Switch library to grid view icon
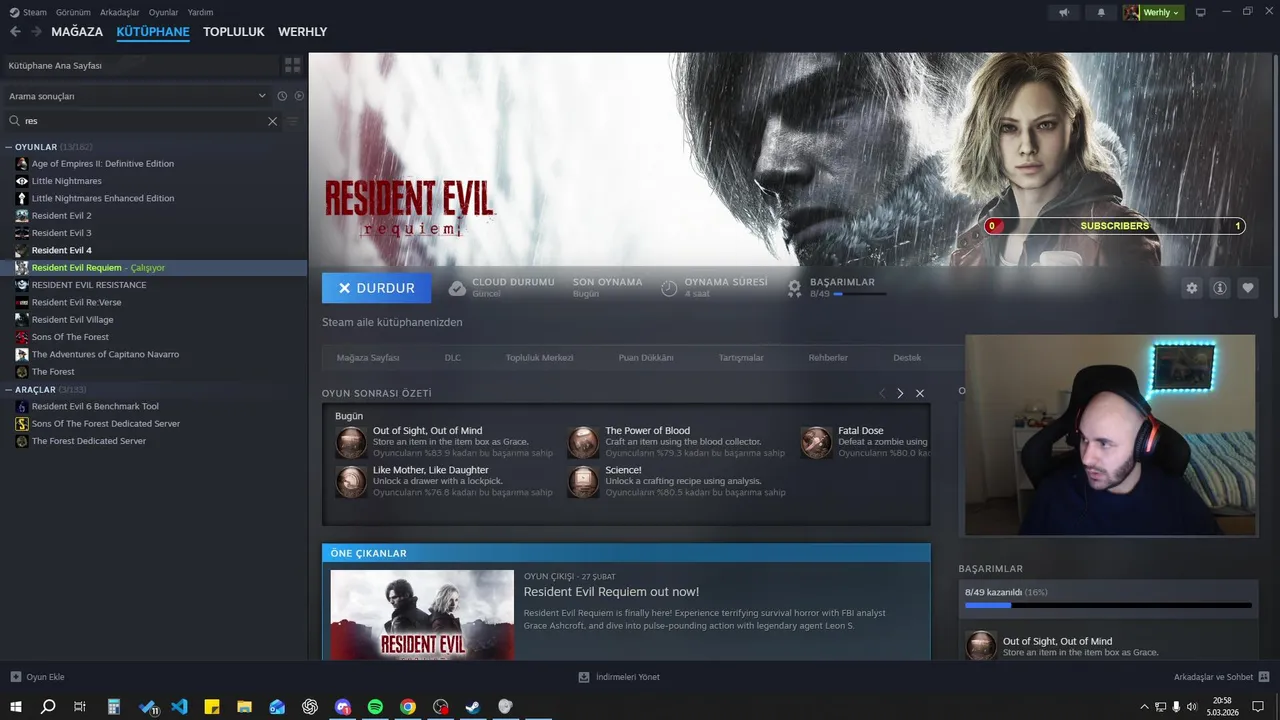 (292, 65)
